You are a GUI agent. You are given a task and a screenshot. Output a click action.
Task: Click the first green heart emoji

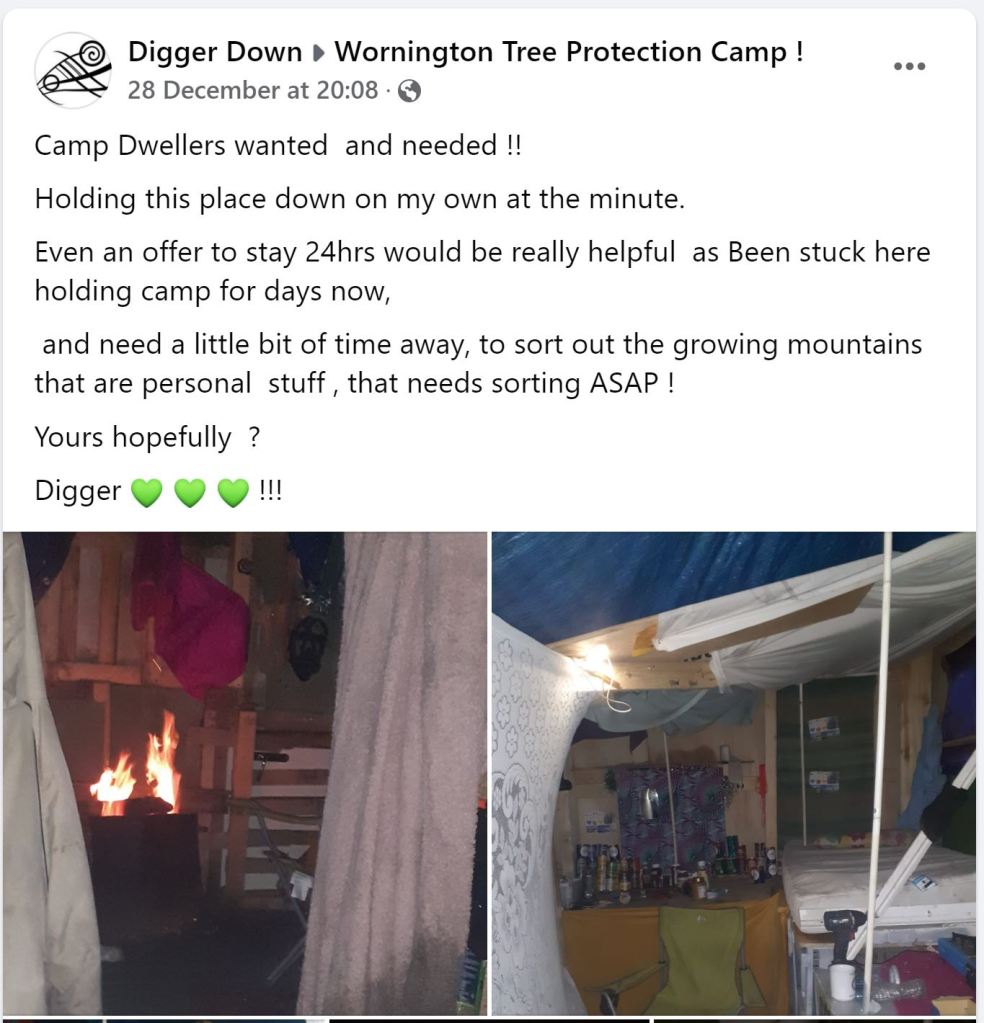147,492
